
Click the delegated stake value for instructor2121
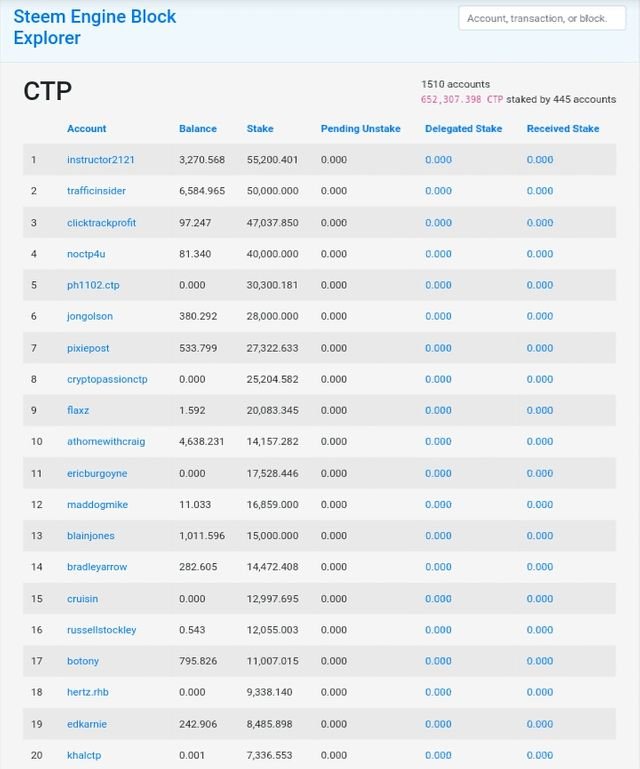pyautogui.click(x=438, y=160)
